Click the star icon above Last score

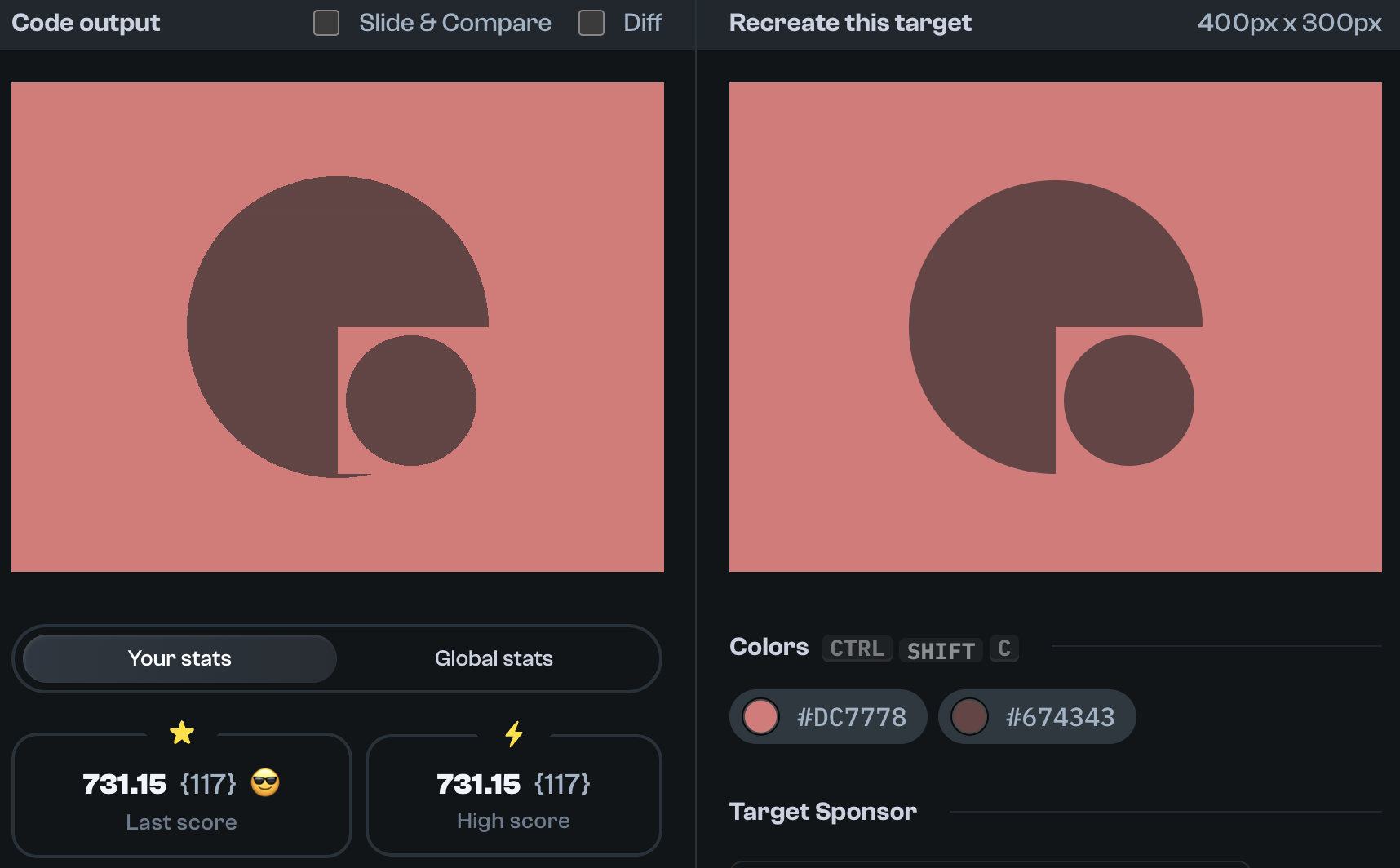tap(181, 733)
